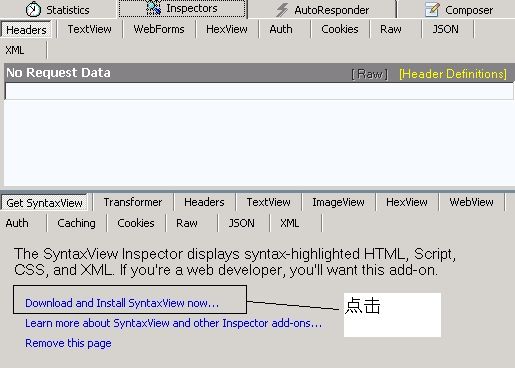This screenshot has height=368, width=515.
Task: Click the Remove this page link
Action: coord(68,343)
